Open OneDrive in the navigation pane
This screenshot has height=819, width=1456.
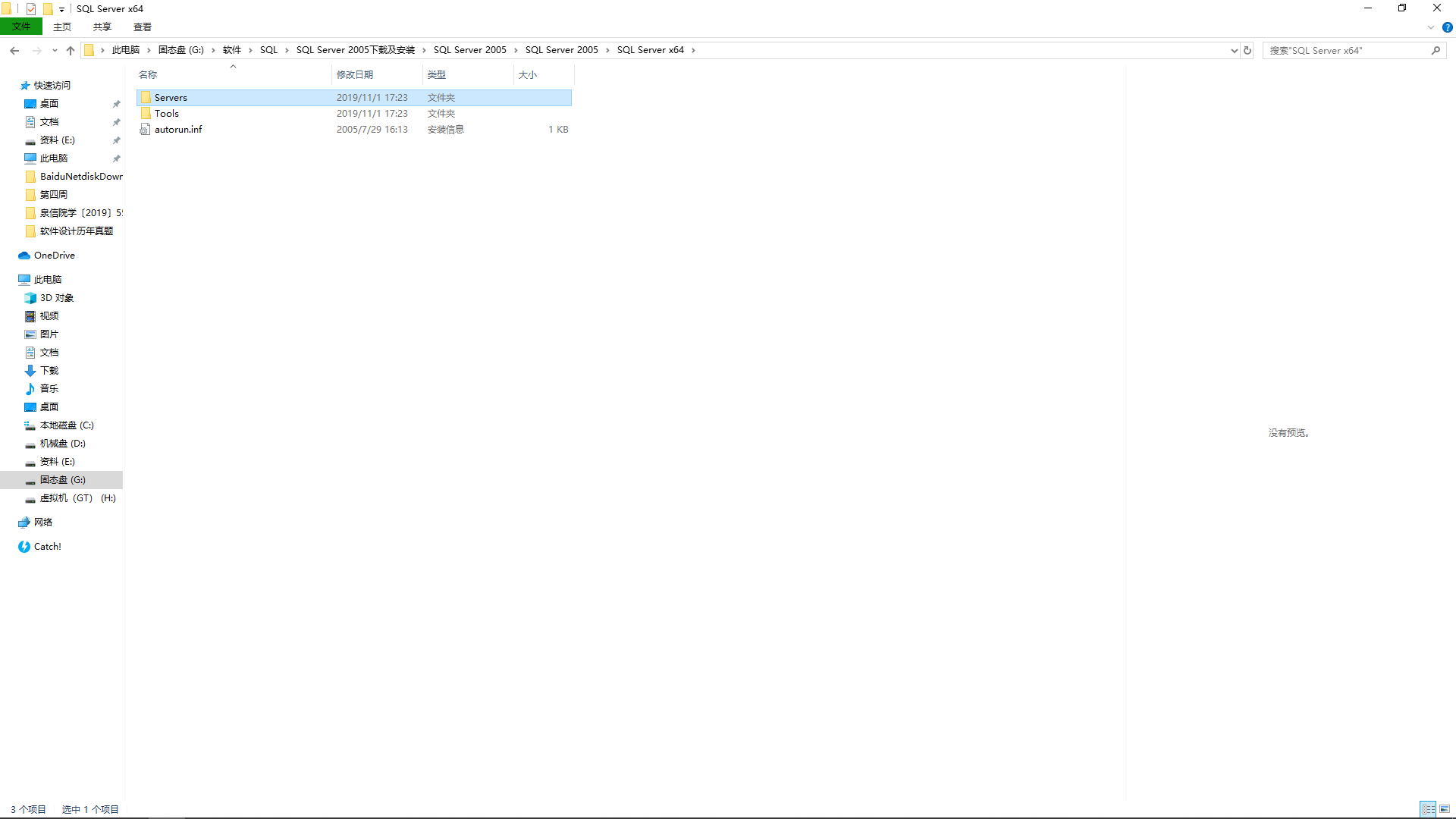coord(55,256)
